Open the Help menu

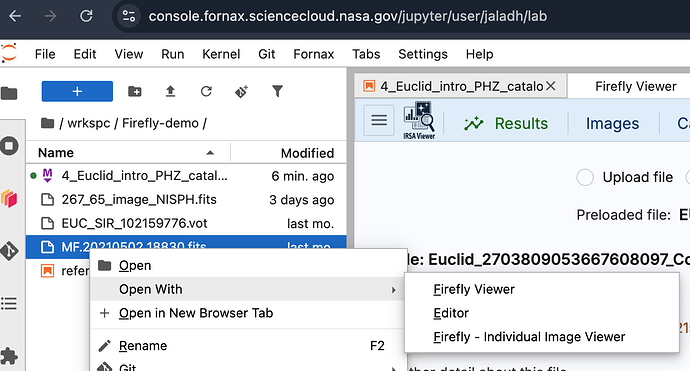(x=479, y=54)
